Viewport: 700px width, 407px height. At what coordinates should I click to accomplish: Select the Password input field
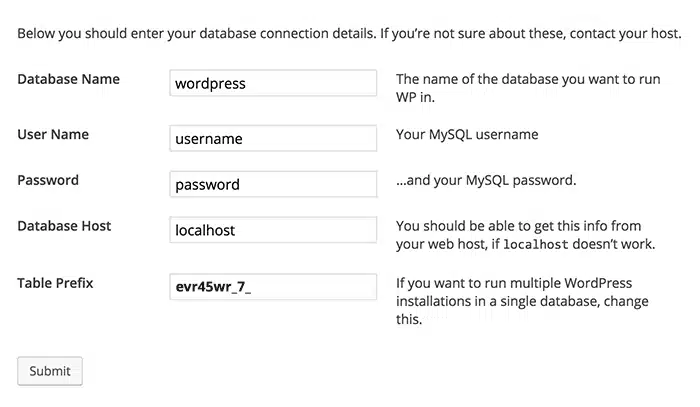pyautogui.click(x=273, y=185)
